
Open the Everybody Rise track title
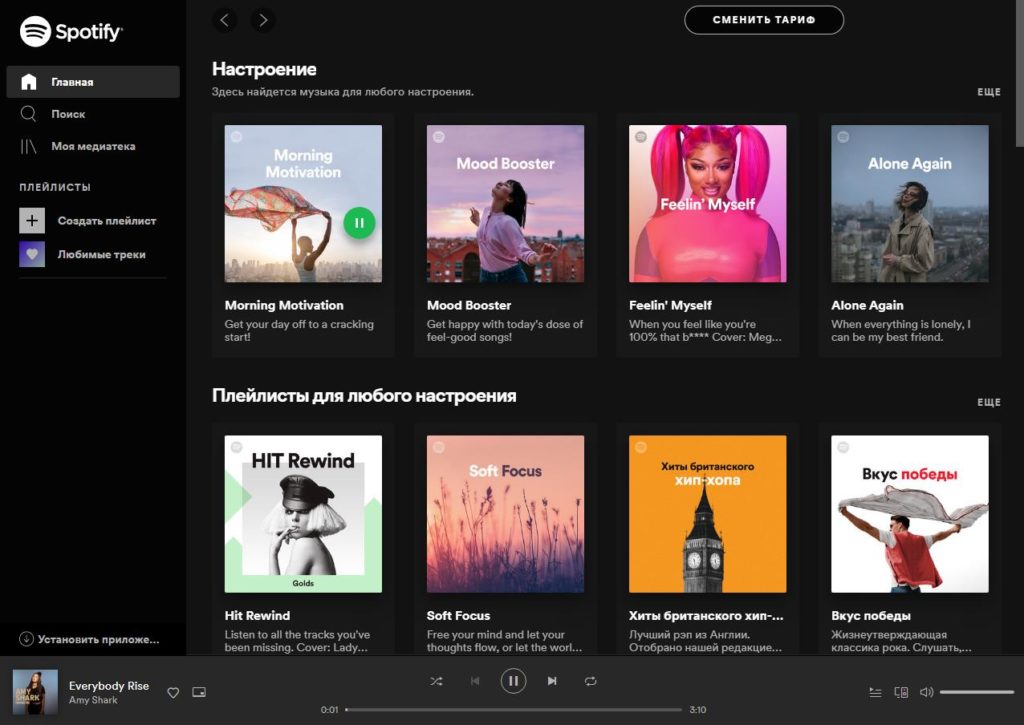109,686
